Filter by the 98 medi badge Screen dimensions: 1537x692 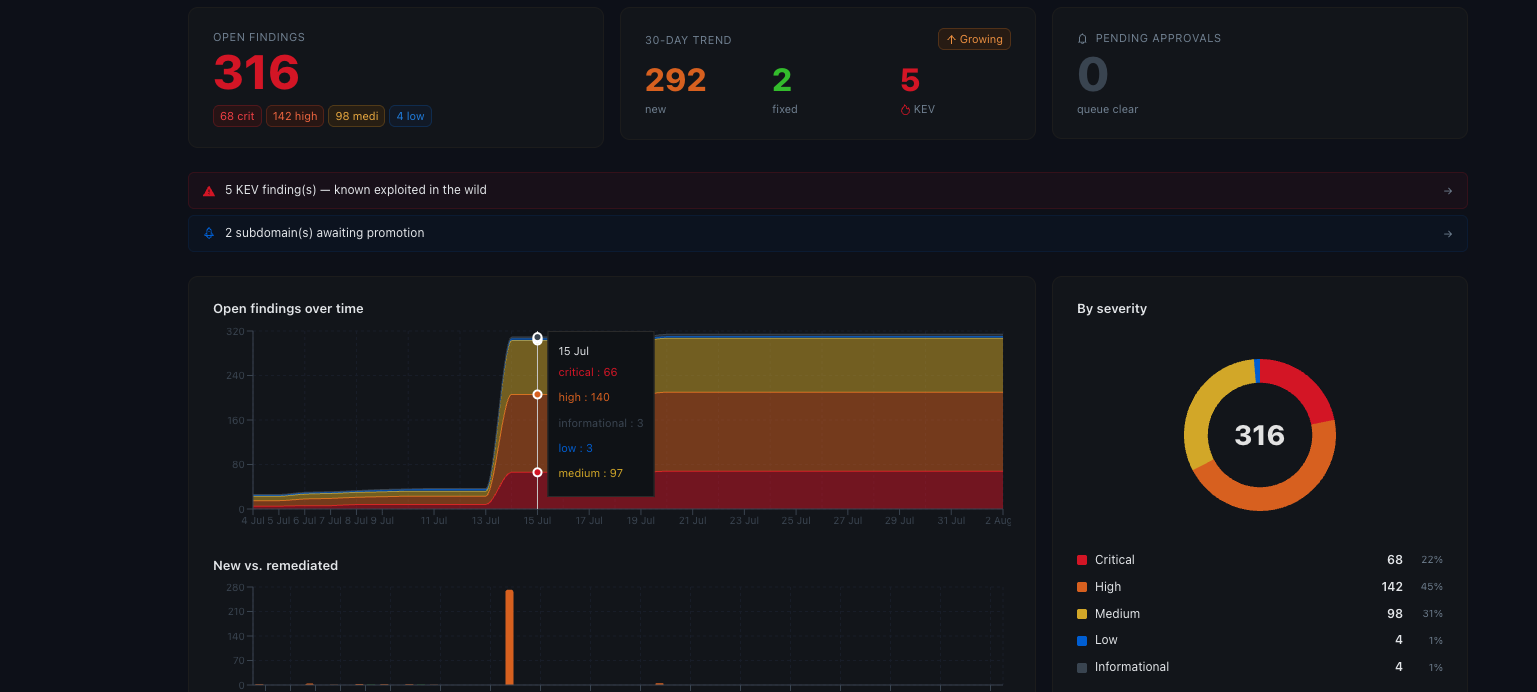[357, 116]
